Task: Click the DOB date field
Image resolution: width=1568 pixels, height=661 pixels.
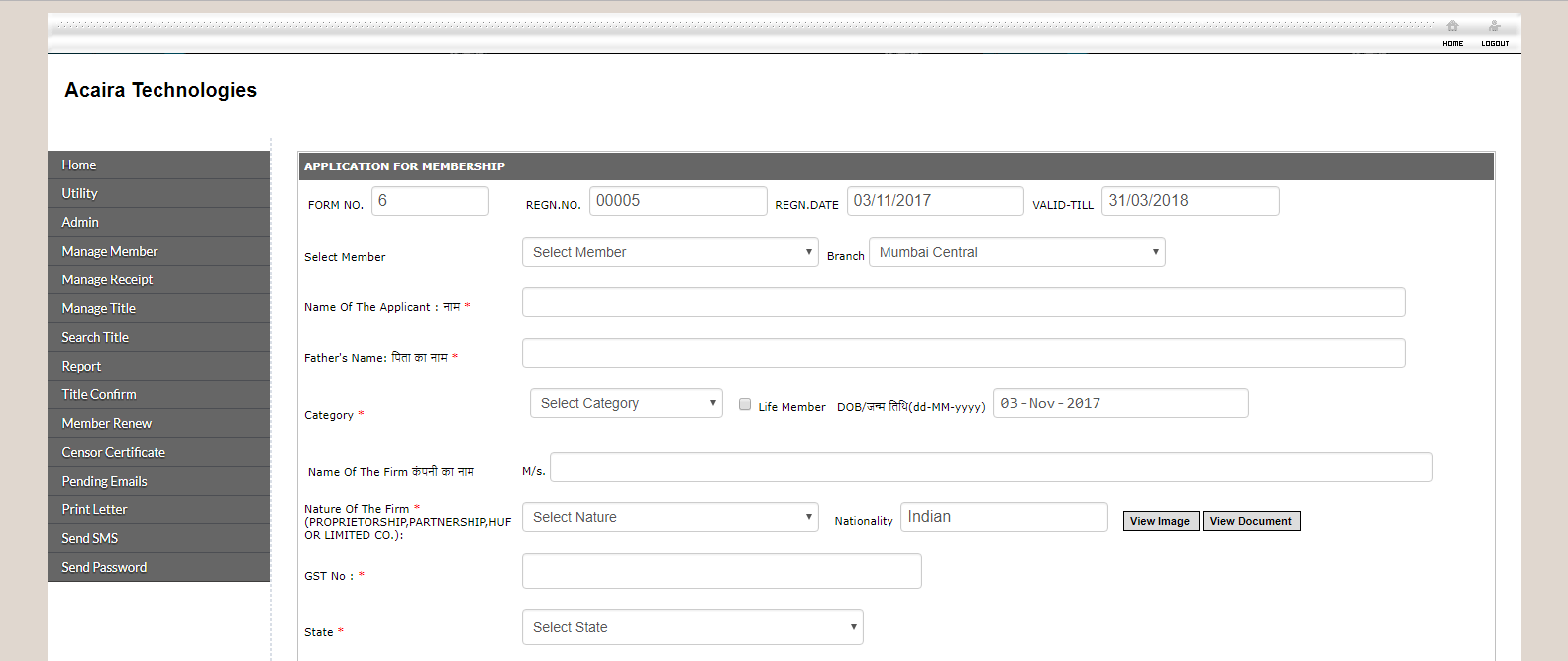Action: point(1120,403)
